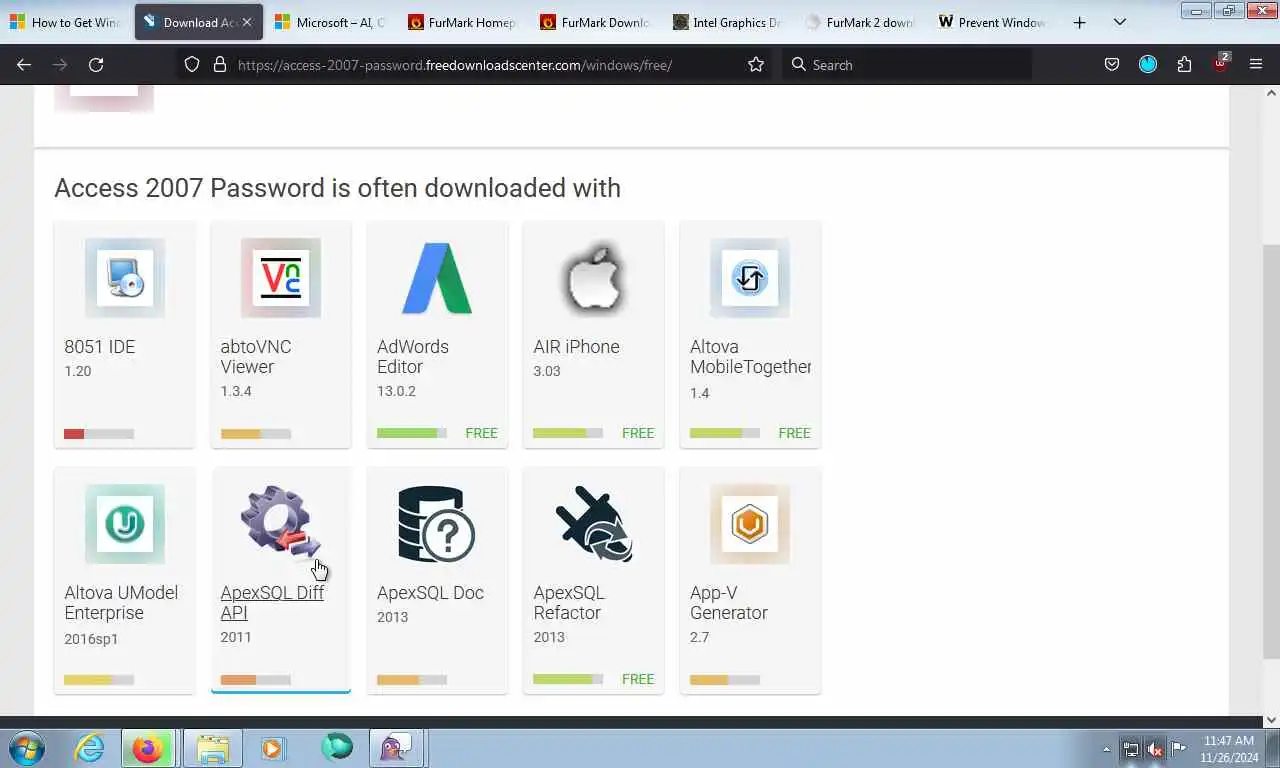Open the abtoVNC Viewer app icon

(x=281, y=278)
